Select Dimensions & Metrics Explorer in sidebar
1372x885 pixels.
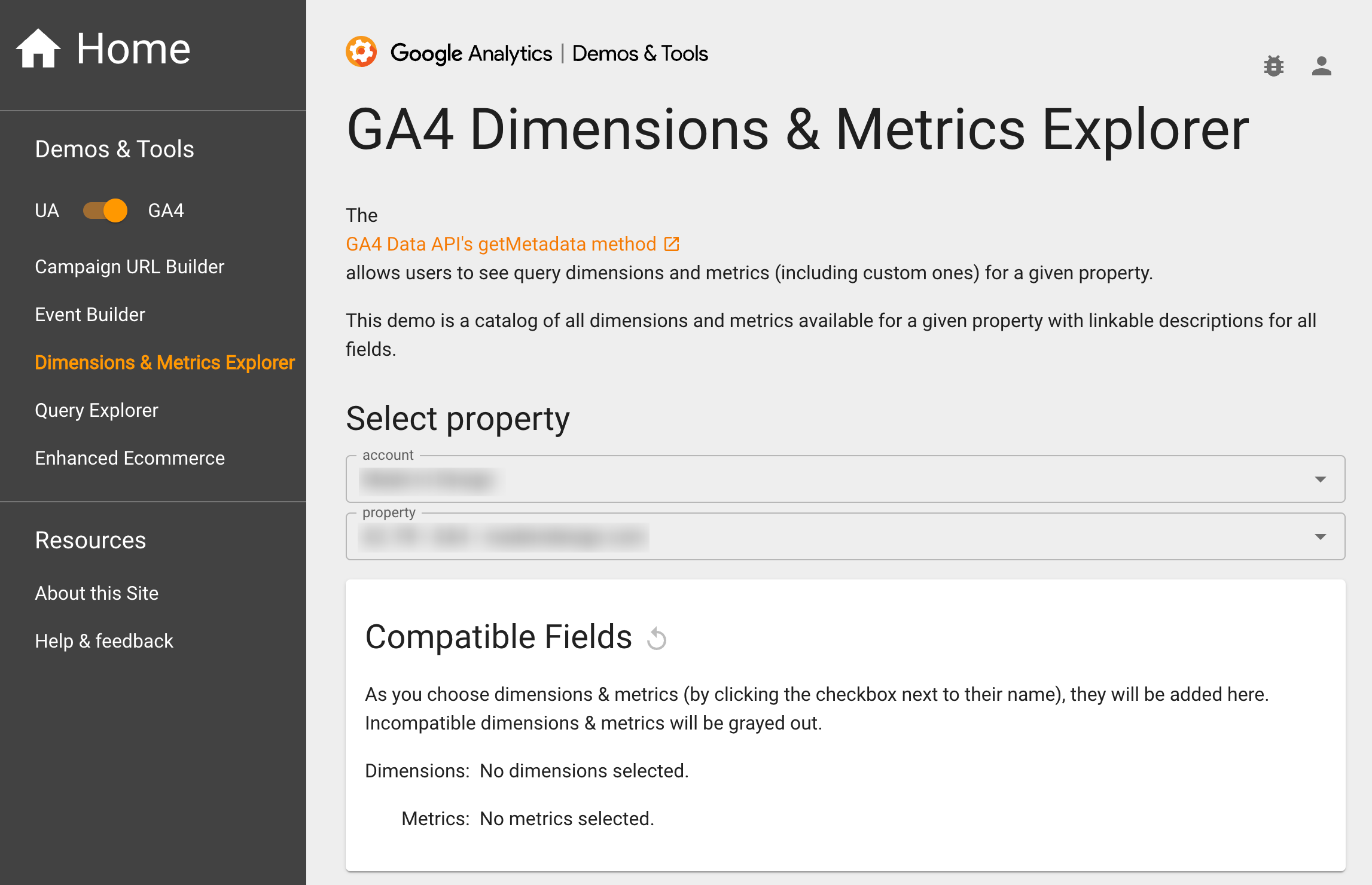pyautogui.click(x=164, y=362)
